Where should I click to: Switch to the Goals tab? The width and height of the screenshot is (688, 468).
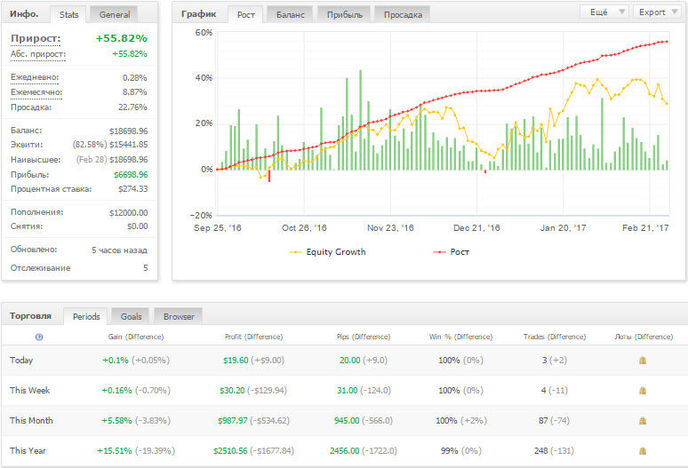131,316
